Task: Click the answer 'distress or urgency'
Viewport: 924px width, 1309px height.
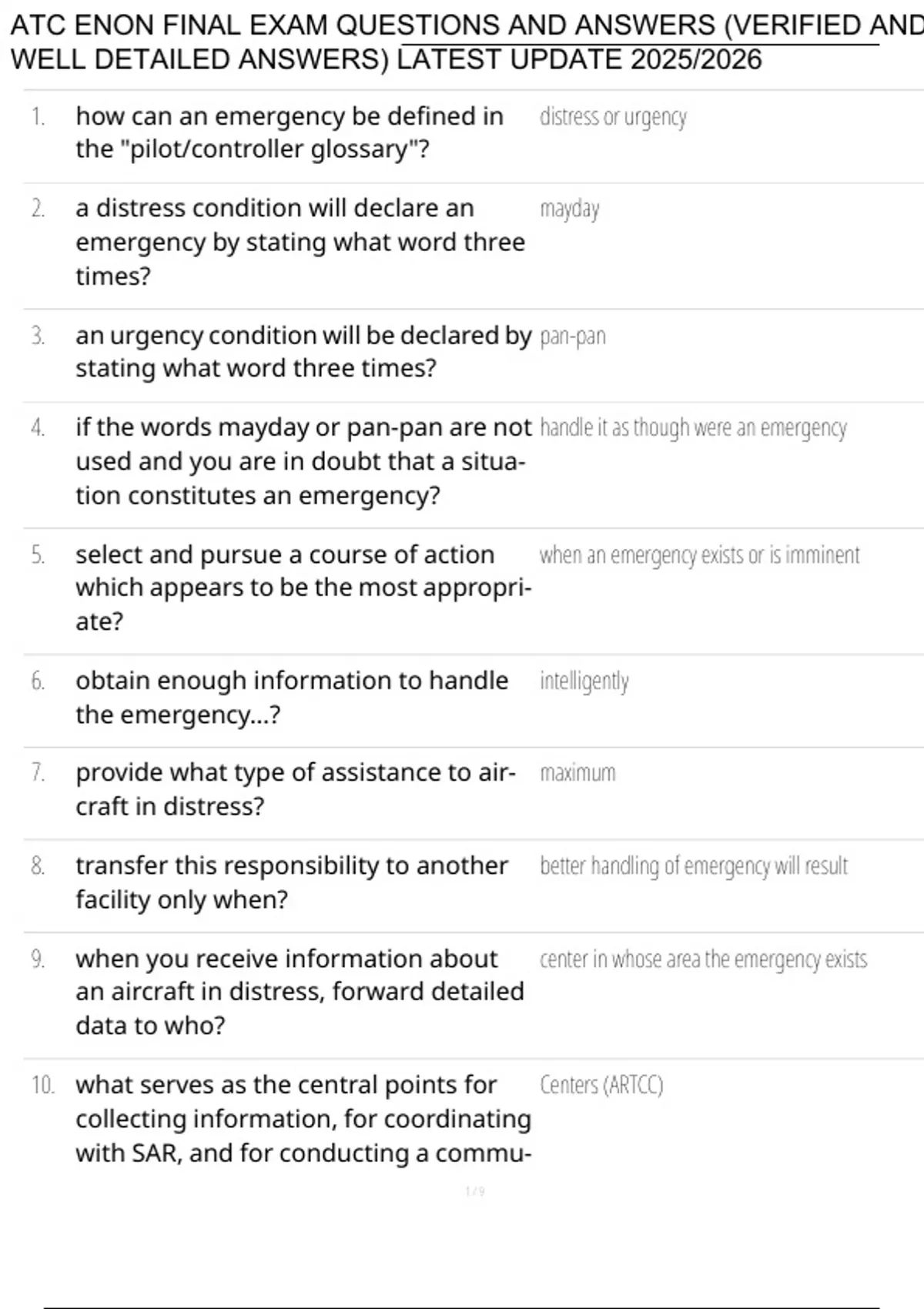Action: 613,117
